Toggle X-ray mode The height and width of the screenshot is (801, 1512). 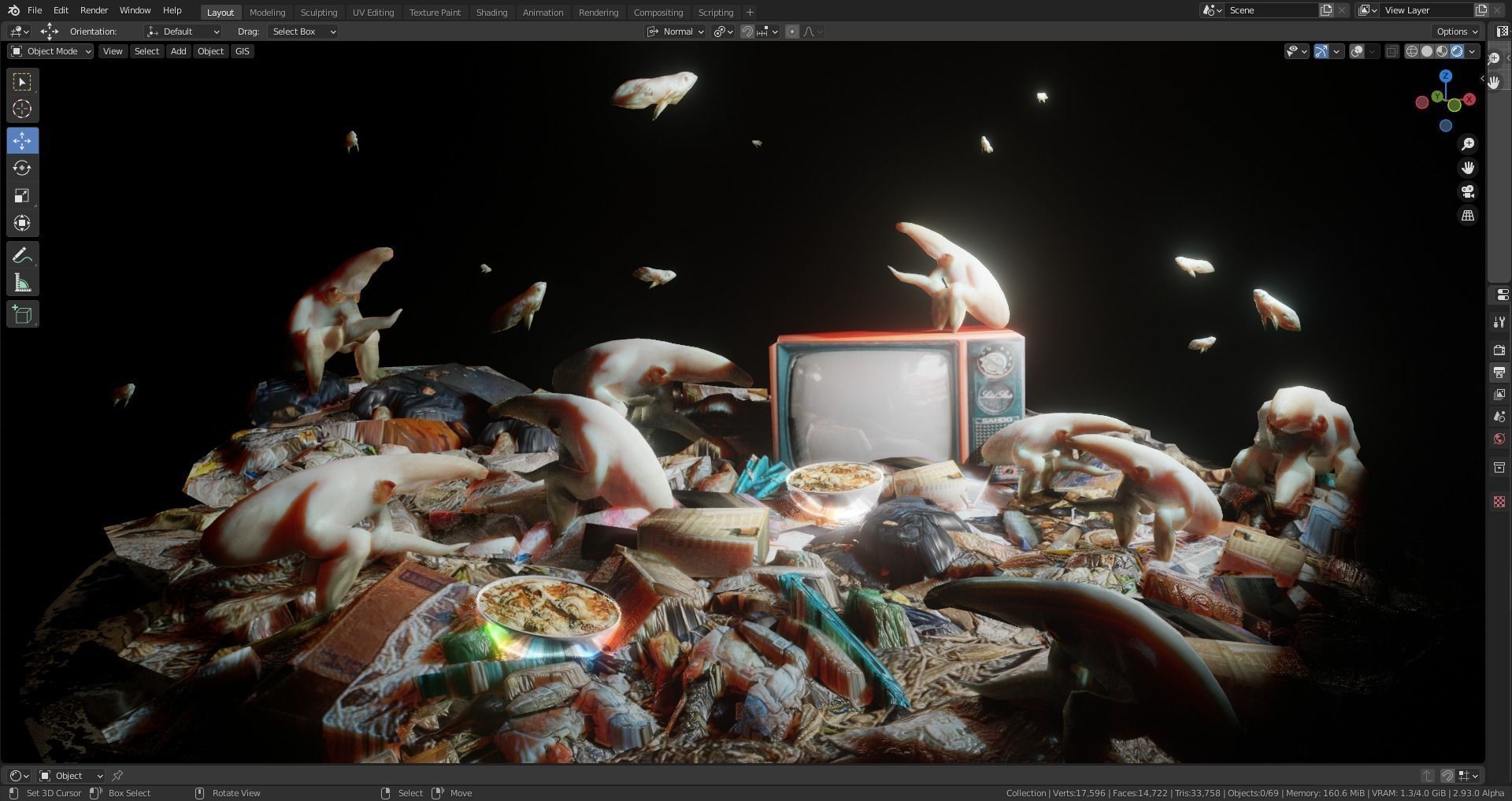(x=1392, y=51)
